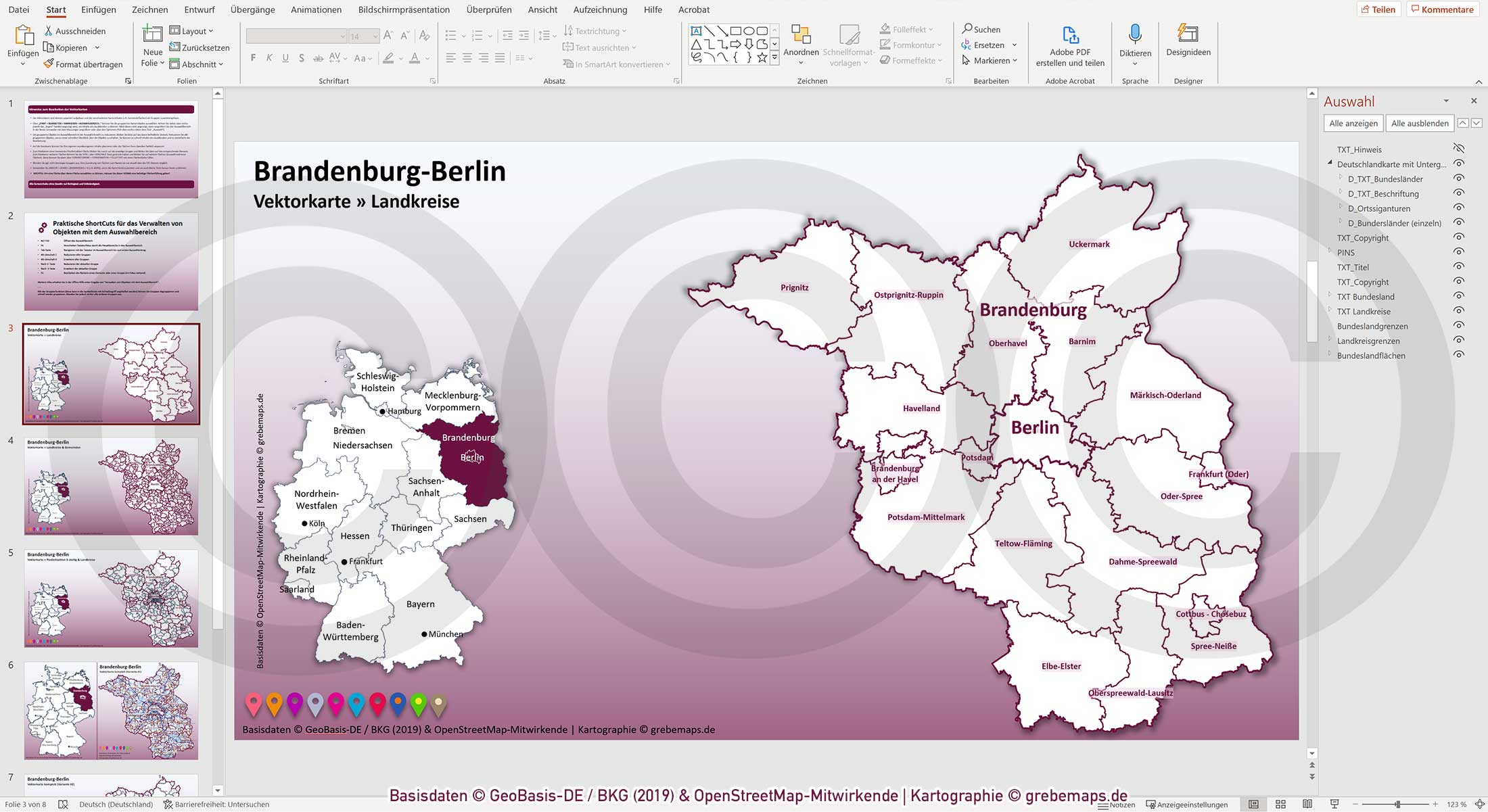1488x812 pixels.
Task: Toggle visibility of Bundeslandgrenzen
Action: click(x=1459, y=326)
